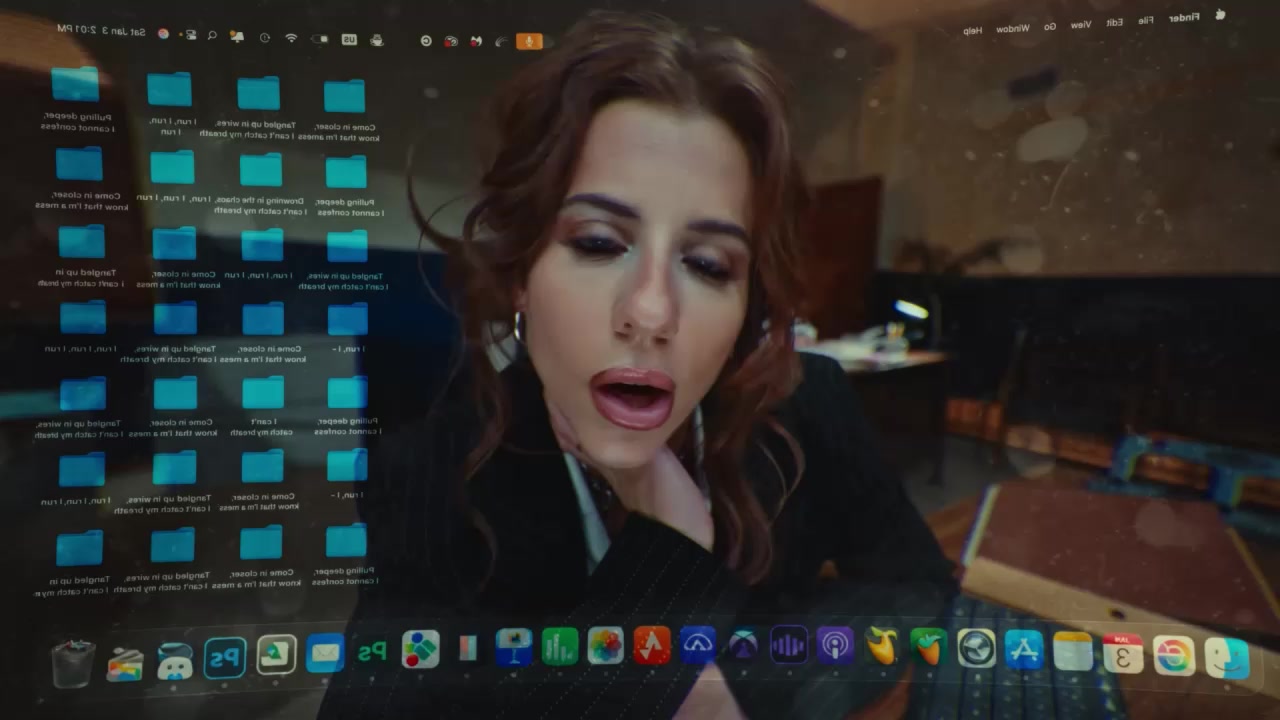This screenshot has height=720, width=1280.
Task: Open Finder from the dock
Action: pos(1226,656)
